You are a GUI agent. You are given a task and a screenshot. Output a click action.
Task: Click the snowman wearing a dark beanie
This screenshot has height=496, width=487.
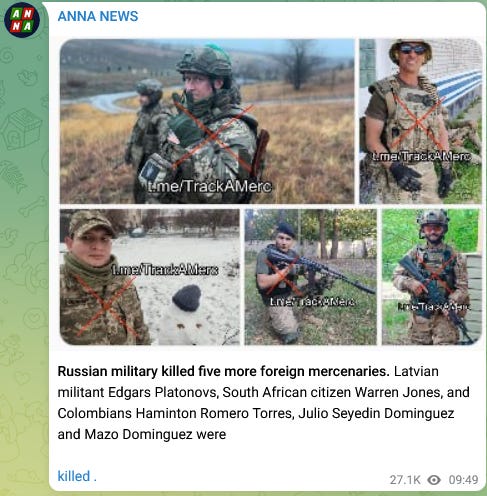click(x=184, y=316)
